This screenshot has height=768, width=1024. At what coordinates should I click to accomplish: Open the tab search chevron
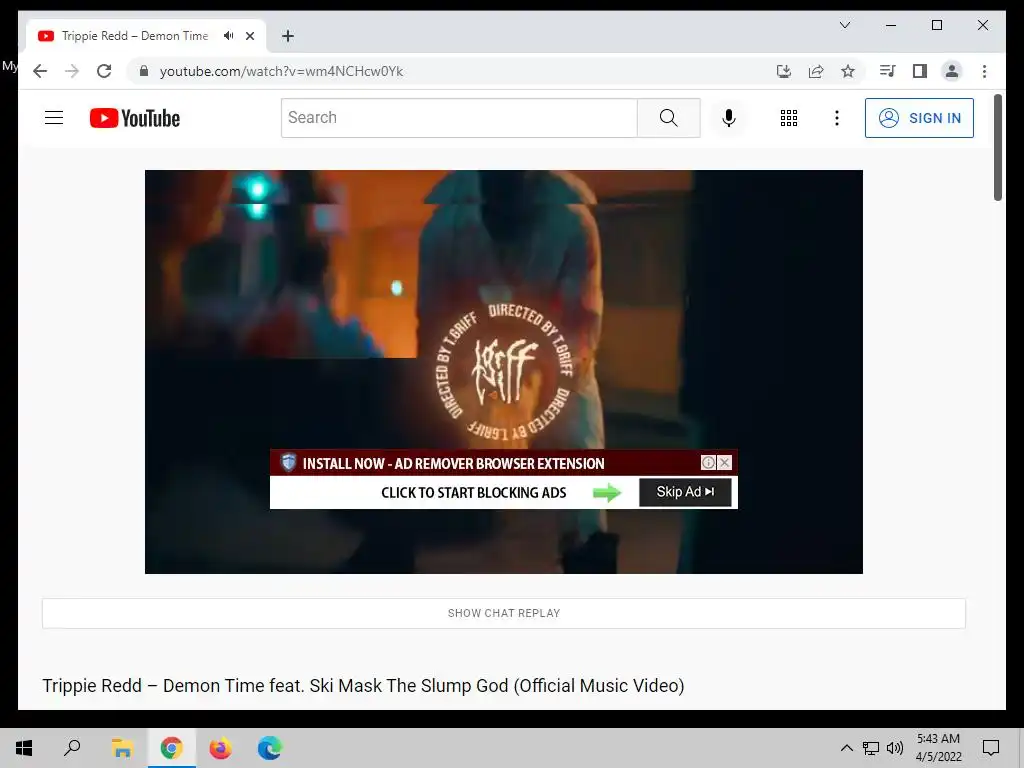click(844, 25)
